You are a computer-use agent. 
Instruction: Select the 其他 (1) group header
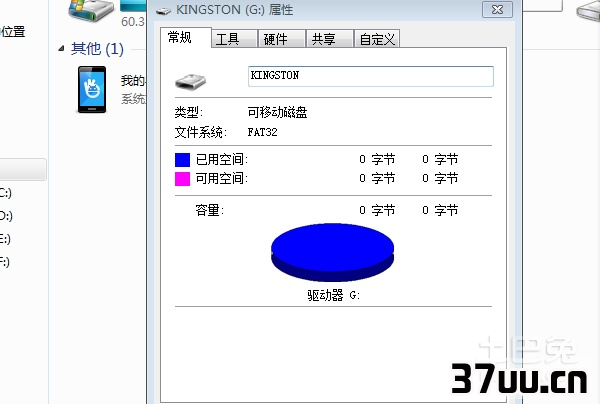coord(97,49)
